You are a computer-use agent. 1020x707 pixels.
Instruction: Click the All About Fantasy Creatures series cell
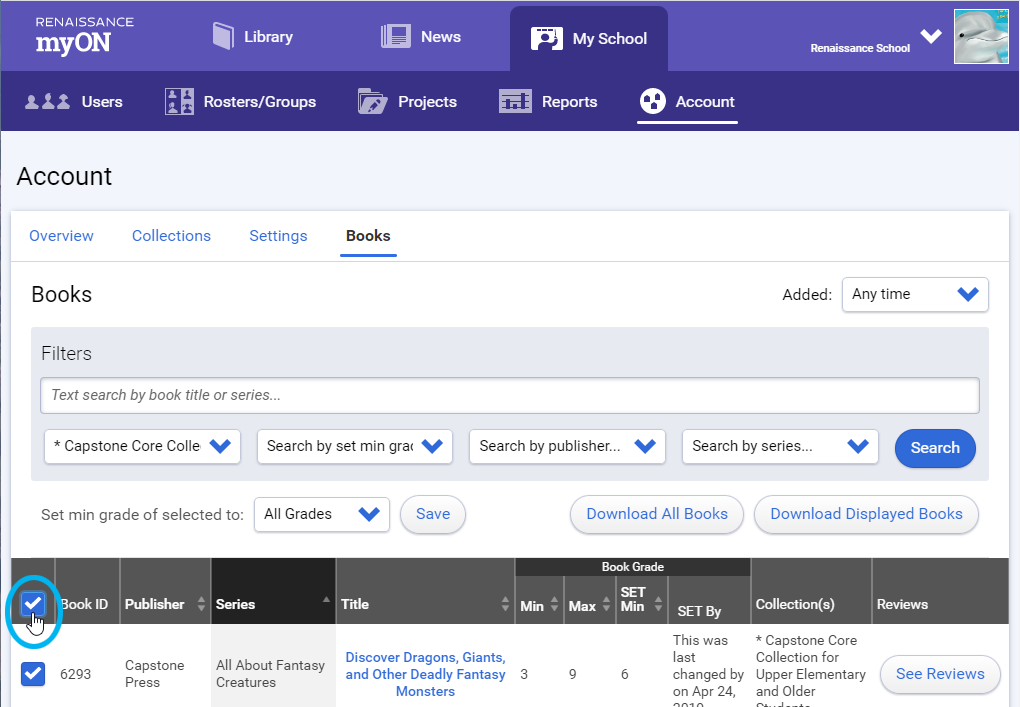click(271, 674)
